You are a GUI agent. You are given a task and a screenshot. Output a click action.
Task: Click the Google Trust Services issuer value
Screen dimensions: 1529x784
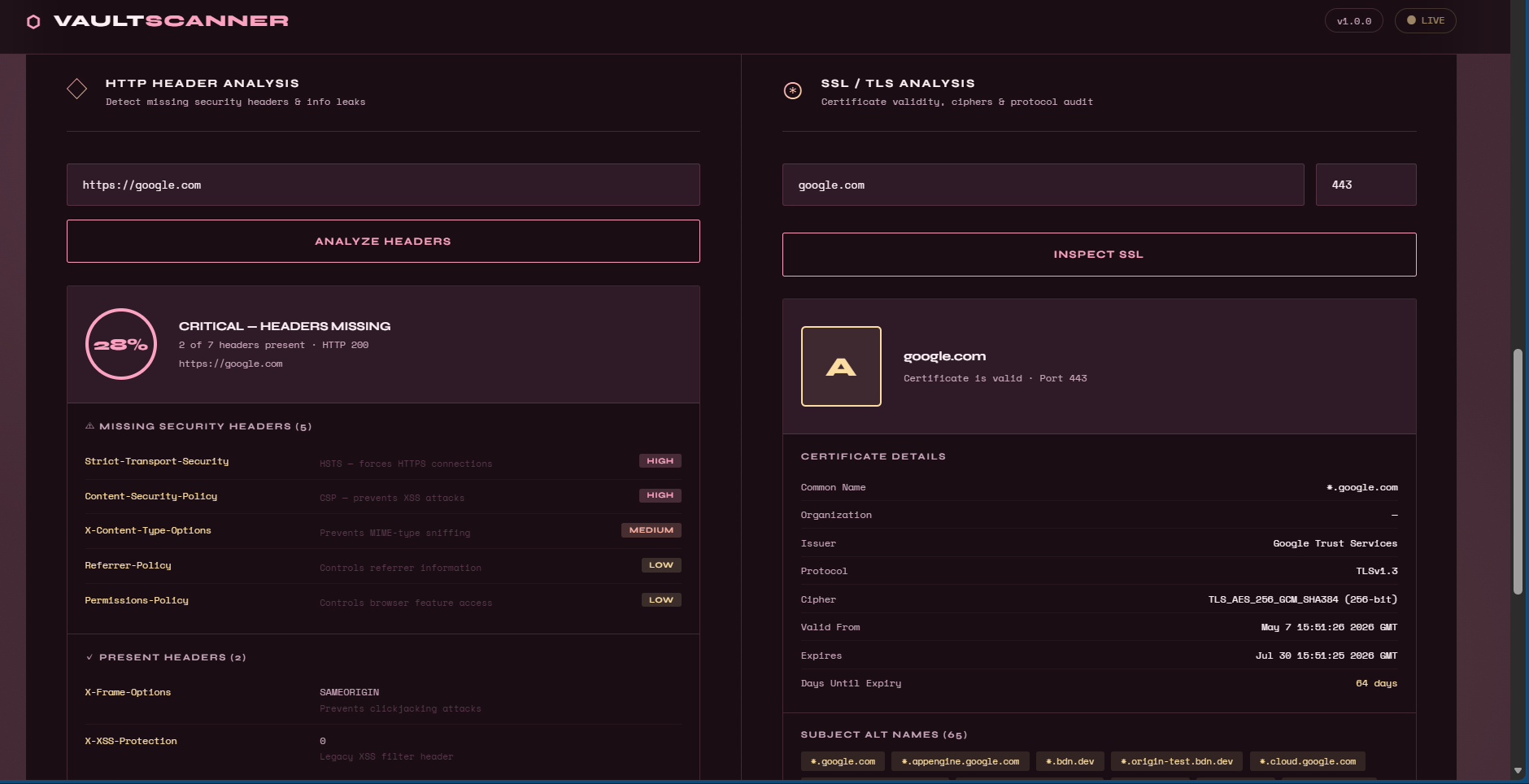click(x=1335, y=543)
